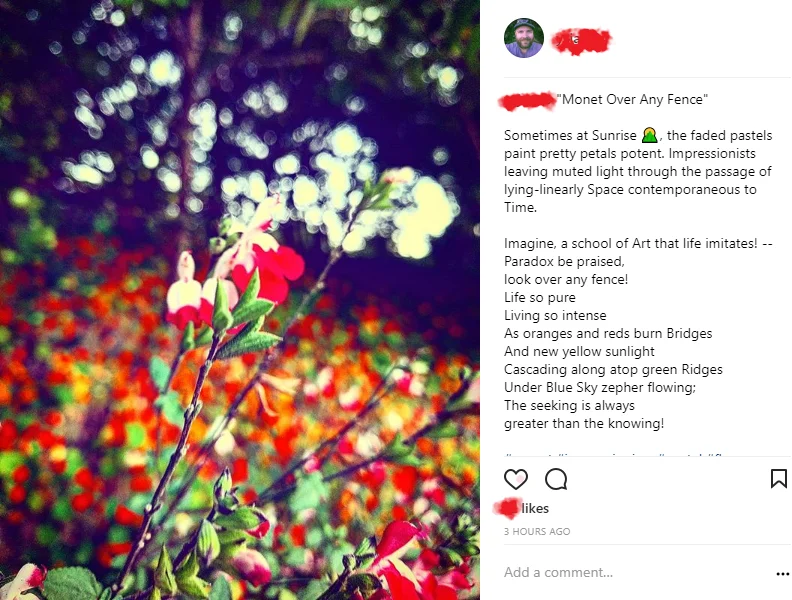Save the post with the bookmark icon
Screen dimensions: 792x600
(778, 478)
